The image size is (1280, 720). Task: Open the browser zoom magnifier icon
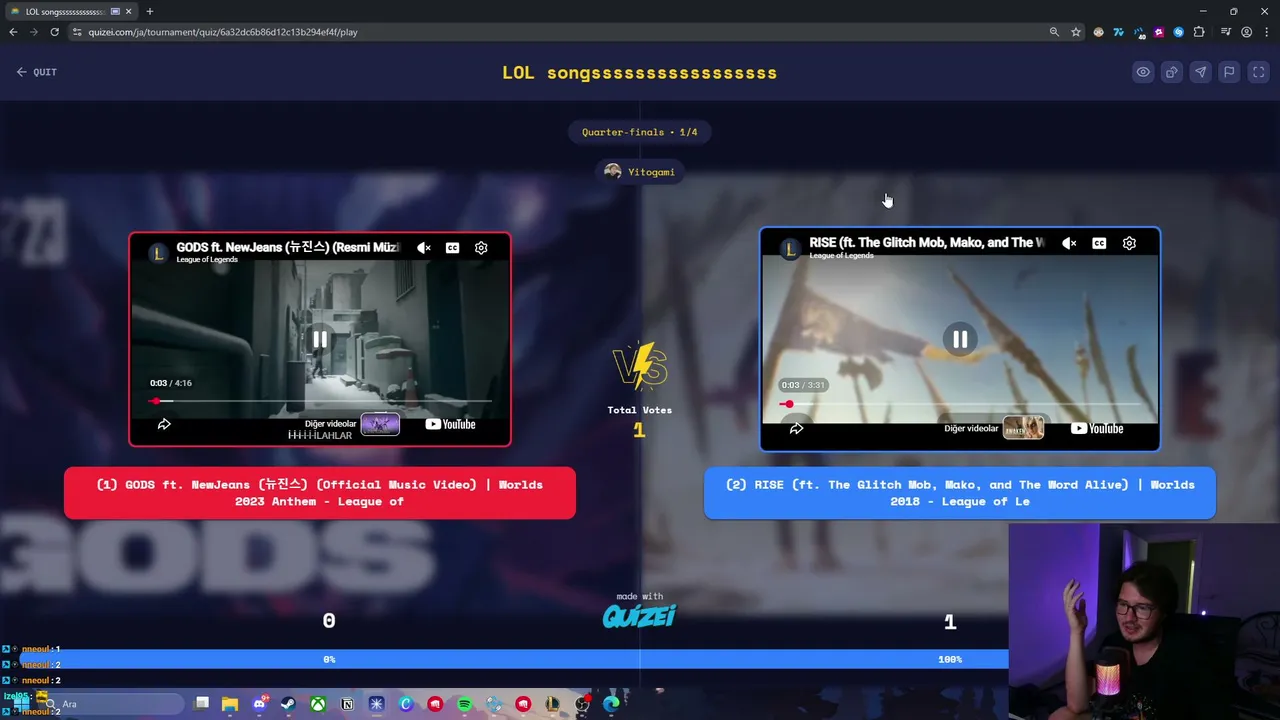click(1054, 32)
